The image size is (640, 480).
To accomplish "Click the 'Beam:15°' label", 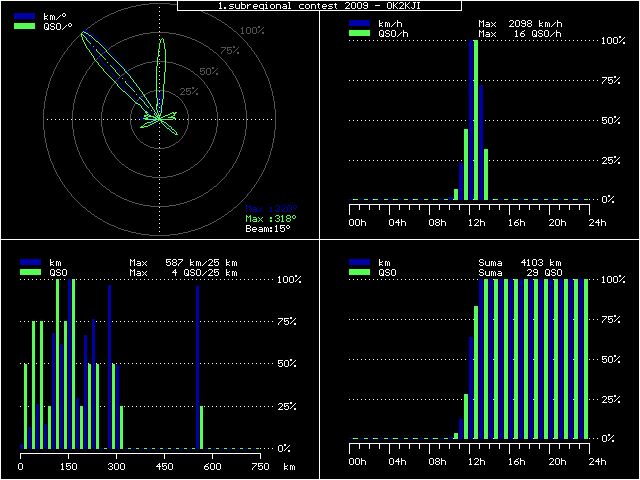I will [268, 229].
